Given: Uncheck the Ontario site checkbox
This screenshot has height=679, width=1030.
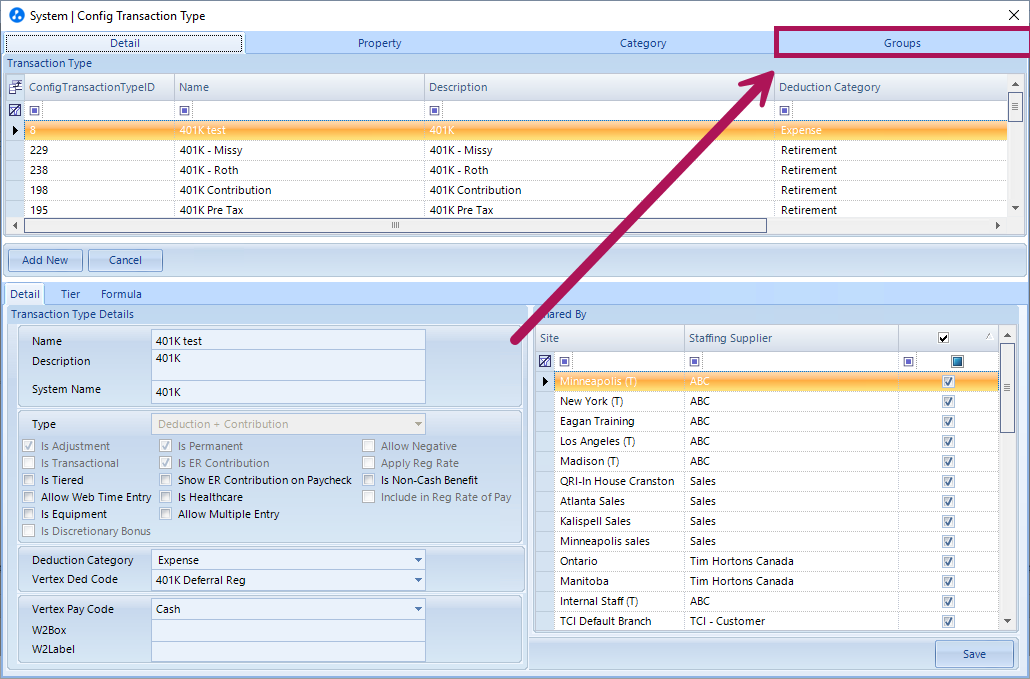Looking at the screenshot, I should tap(948, 561).
